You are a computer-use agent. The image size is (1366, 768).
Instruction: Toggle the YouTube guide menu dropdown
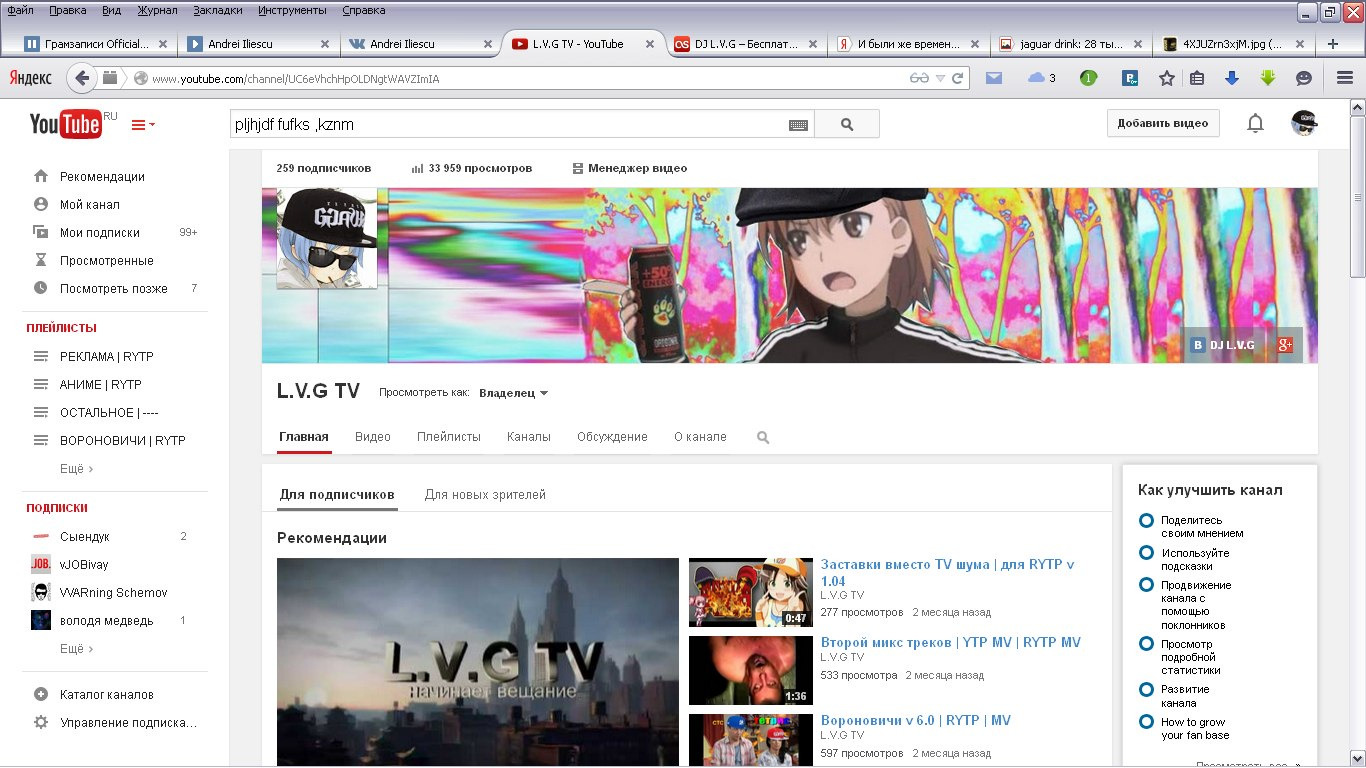click(x=143, y=125)
